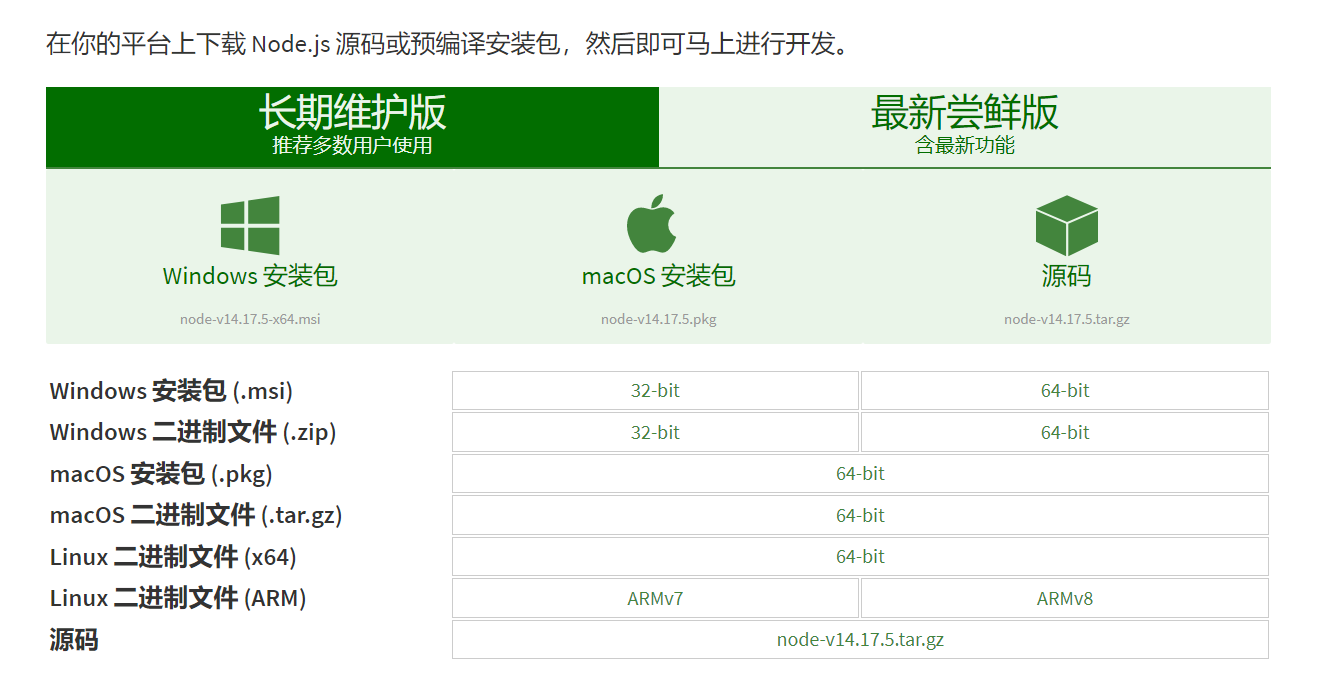This screenshot has width=1328, height=698.
Task: Click the source code cube icon
Action: click(x=1067, y=225)
